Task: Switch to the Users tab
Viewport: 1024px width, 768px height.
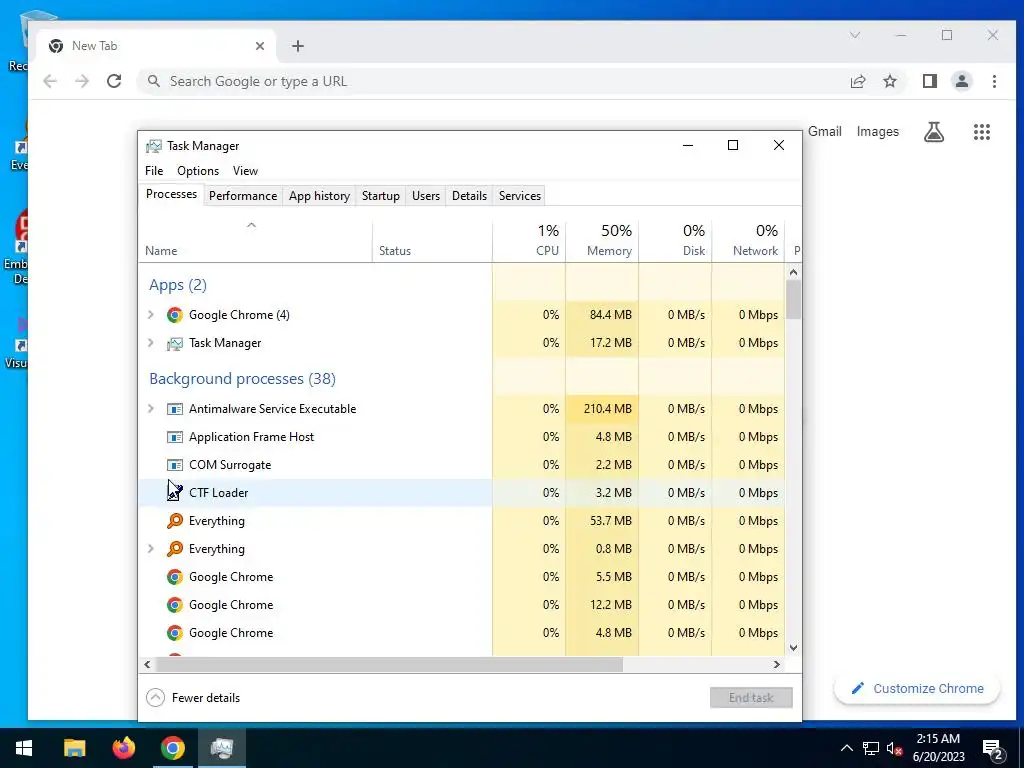Action: pos(426,196)
